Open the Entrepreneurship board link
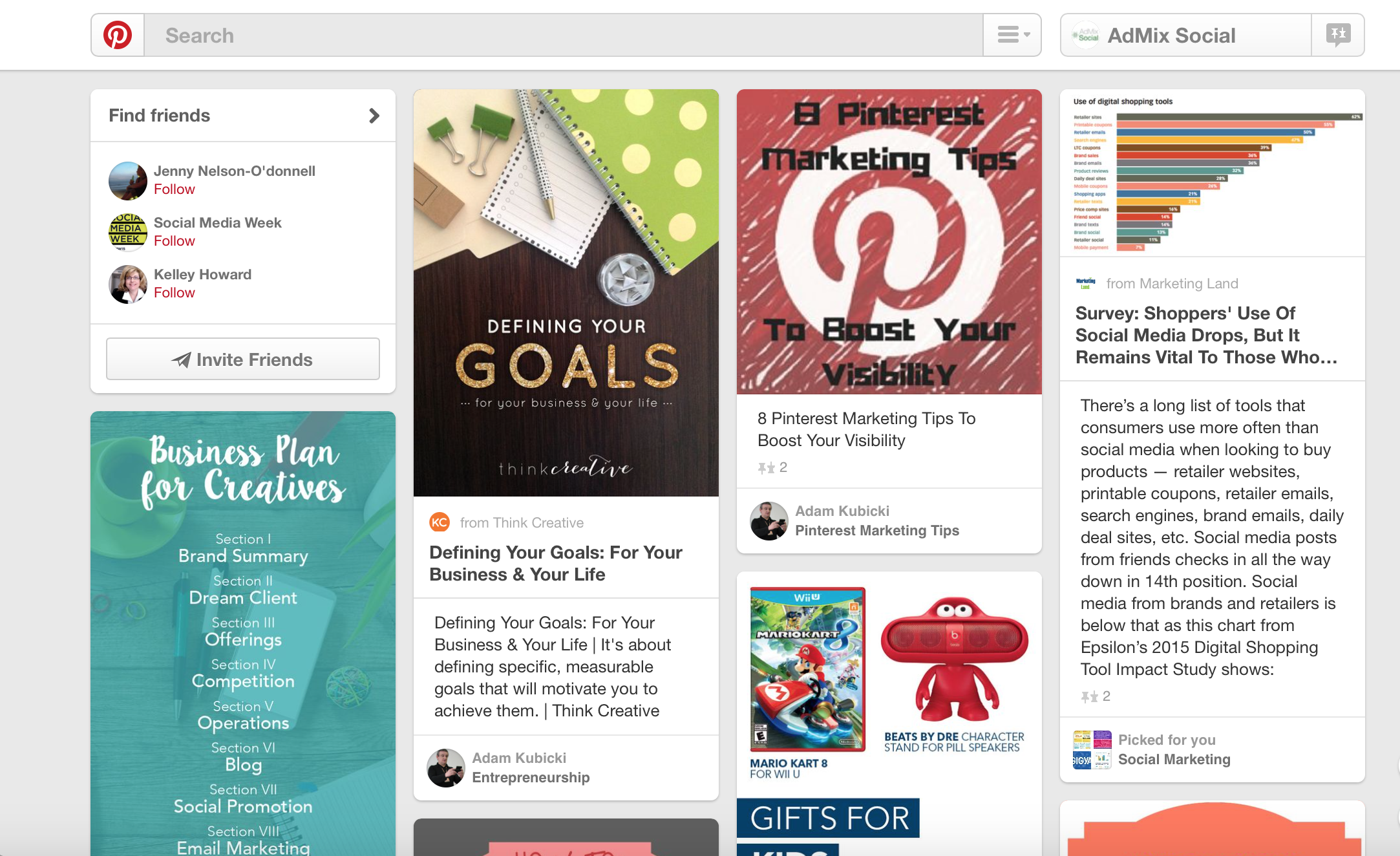The width and height of the screenshot is (1400, 856). point(531,777)
